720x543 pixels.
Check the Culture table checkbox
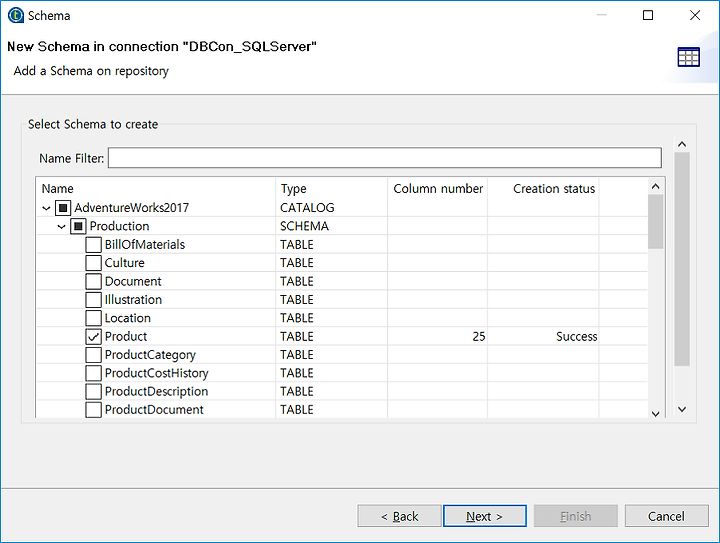(93, 263)
